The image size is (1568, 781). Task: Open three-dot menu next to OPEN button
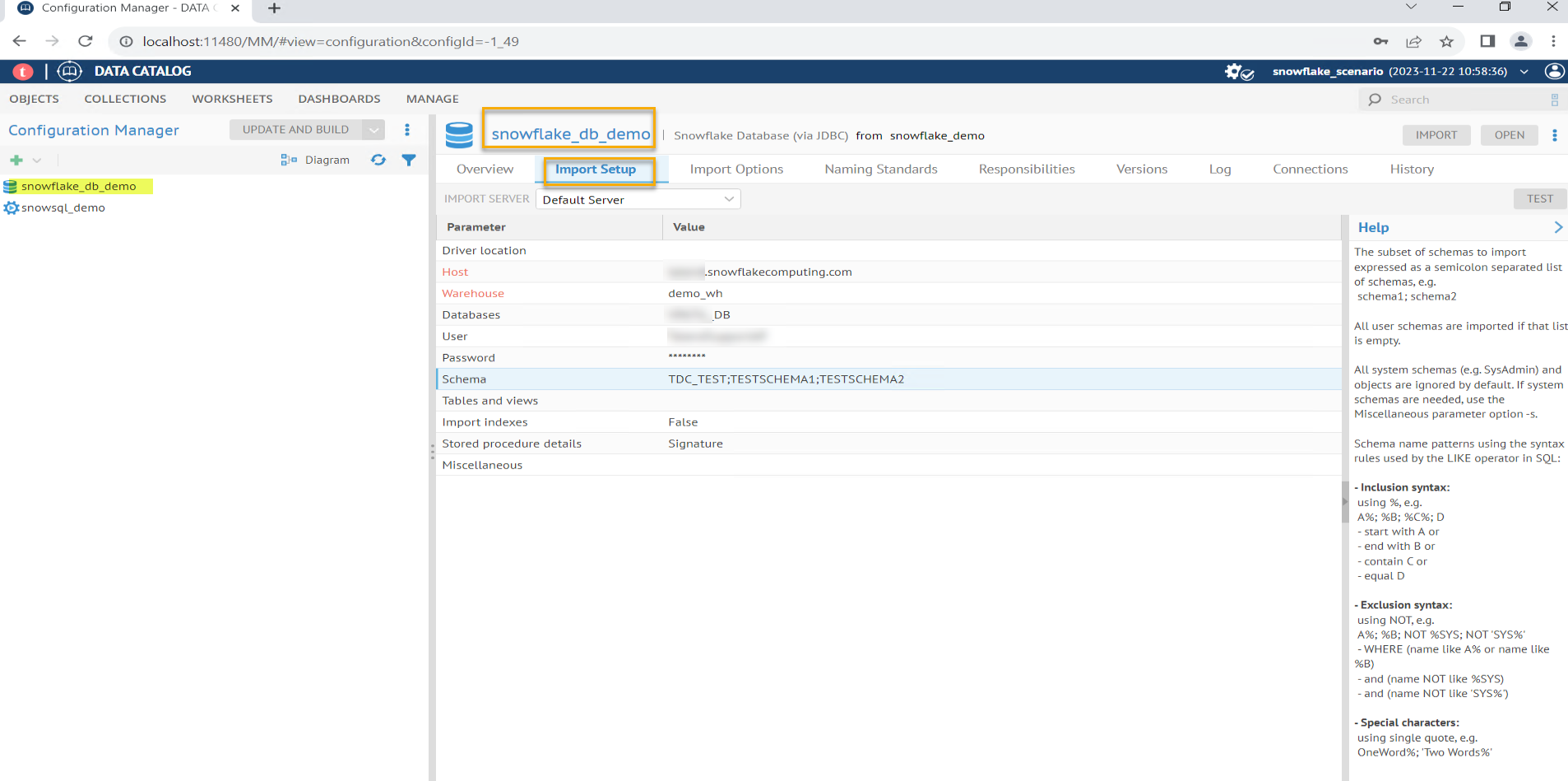coord(1554,136)
